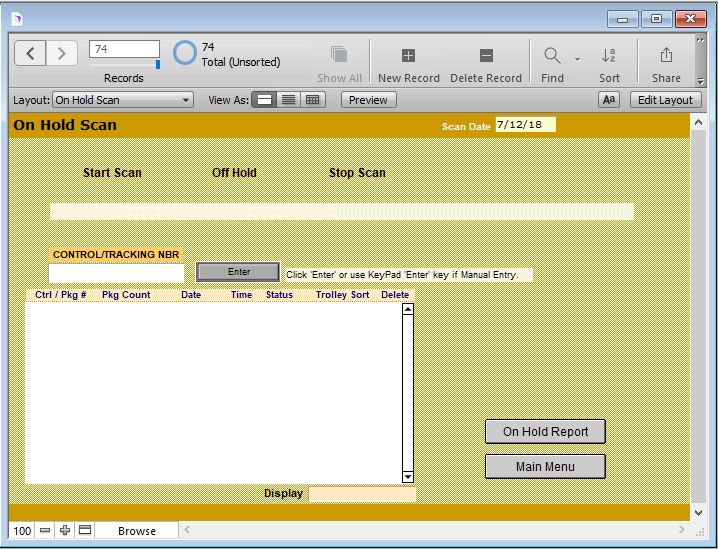Open the Layout dropdown menu
Image resolution: width=718 pixels, height=549 pixels.
123,100
